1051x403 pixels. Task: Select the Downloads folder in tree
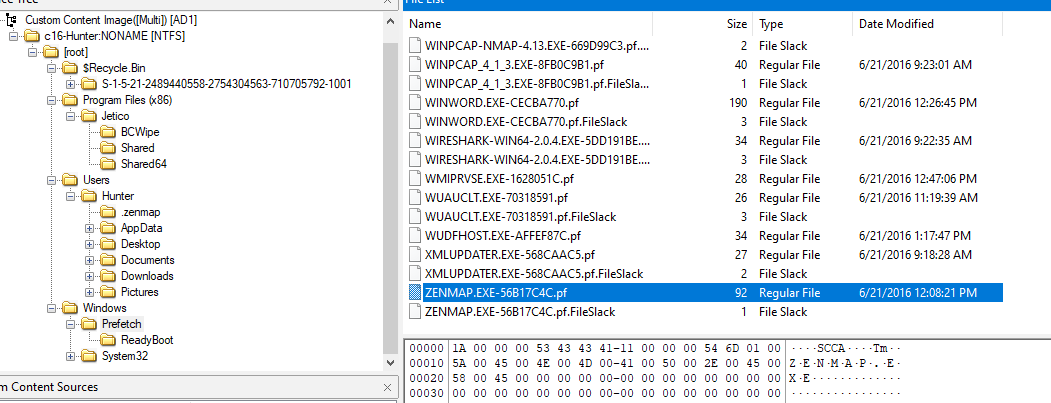tap(147, 276)
